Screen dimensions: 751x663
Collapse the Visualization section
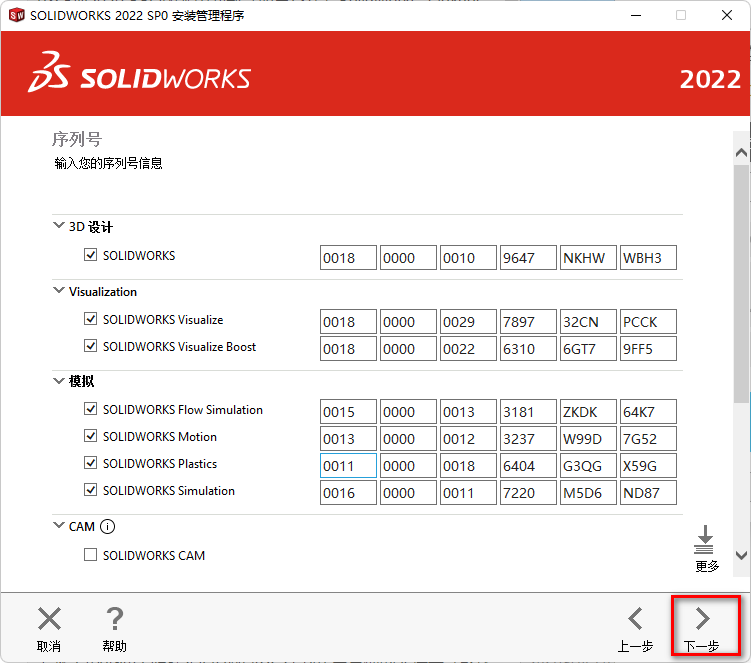[x=58, y=291]
